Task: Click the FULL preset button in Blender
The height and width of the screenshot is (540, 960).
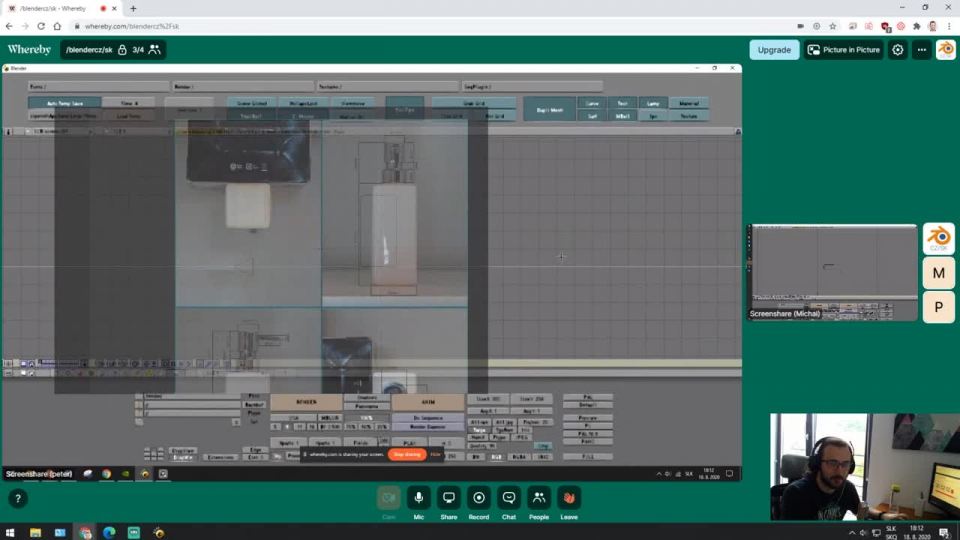Action: (588, 457)
